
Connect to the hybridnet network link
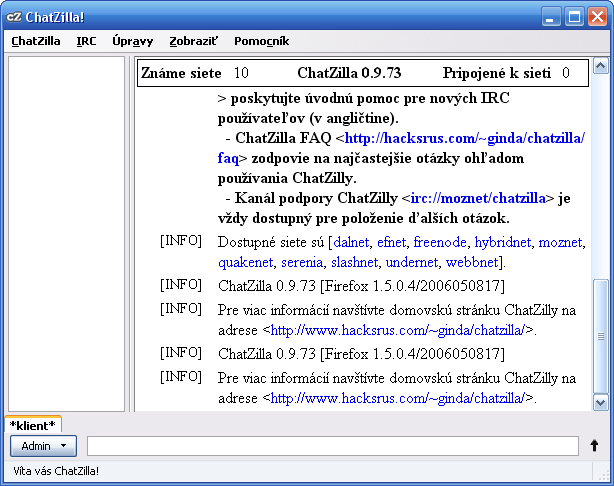[503, 242]
